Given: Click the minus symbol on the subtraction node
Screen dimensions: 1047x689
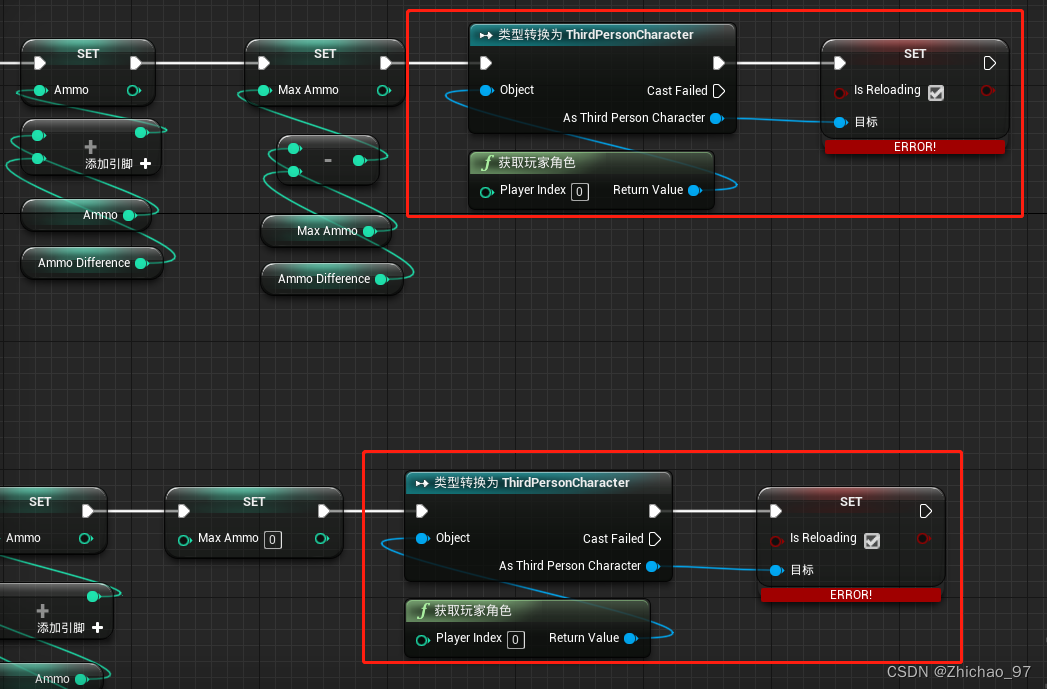Looking at the screenshot, I should point(326,160).
